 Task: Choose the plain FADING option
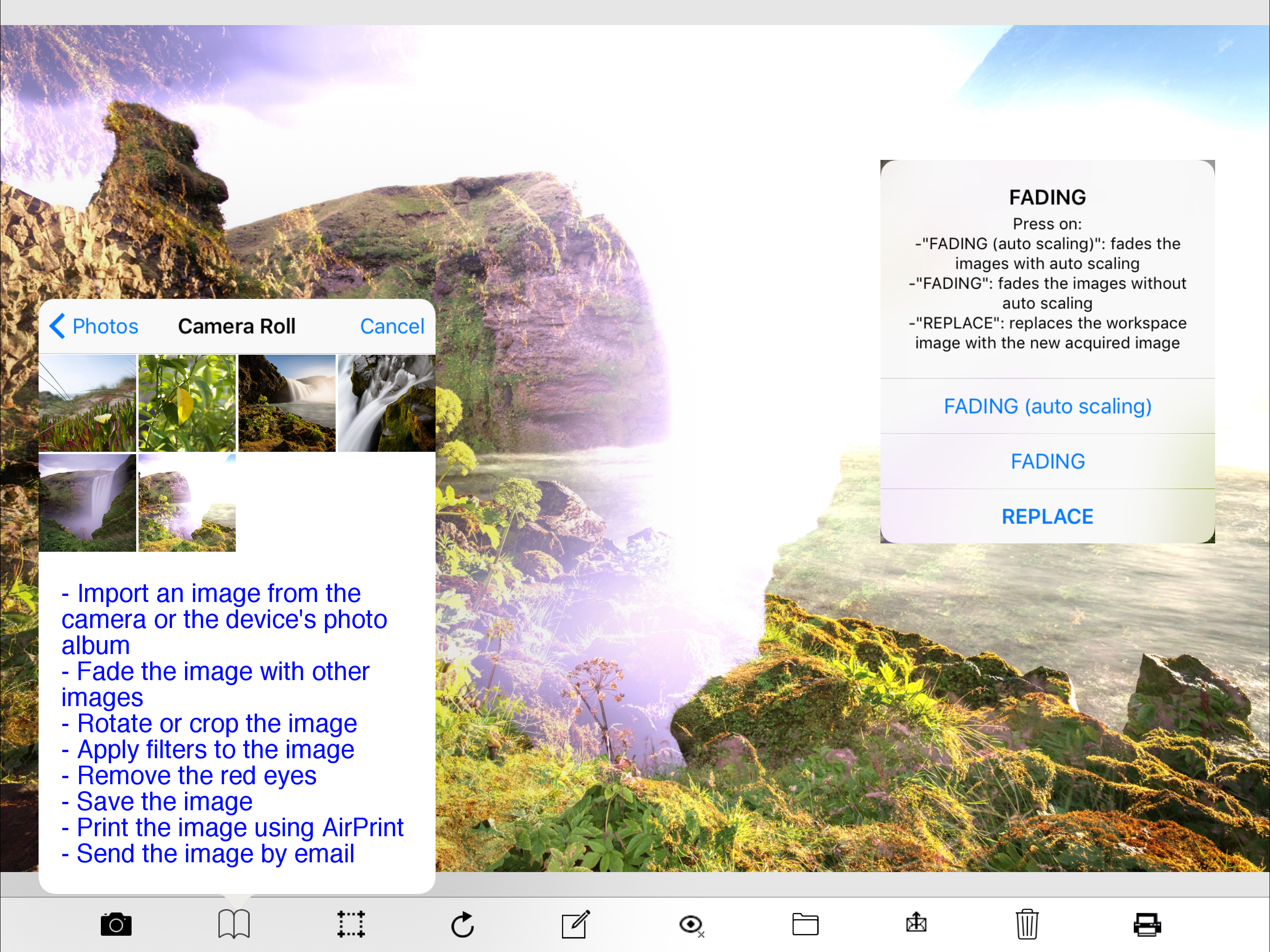click(x=1047, y=461)
